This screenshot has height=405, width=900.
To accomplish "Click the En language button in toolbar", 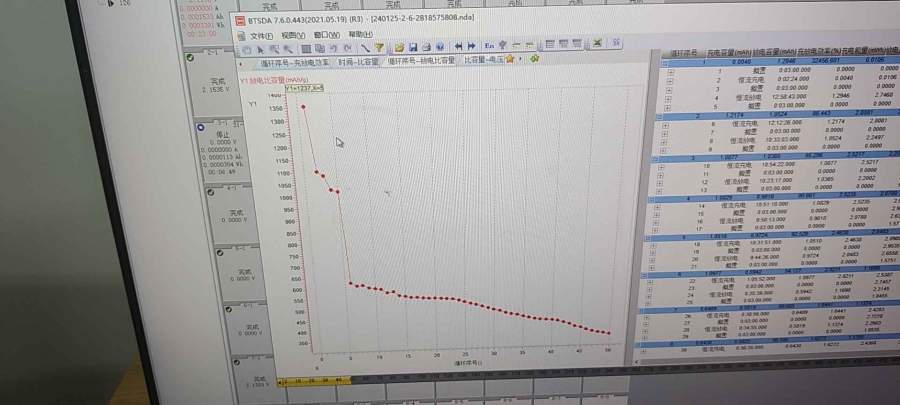I will coord(489,45).
